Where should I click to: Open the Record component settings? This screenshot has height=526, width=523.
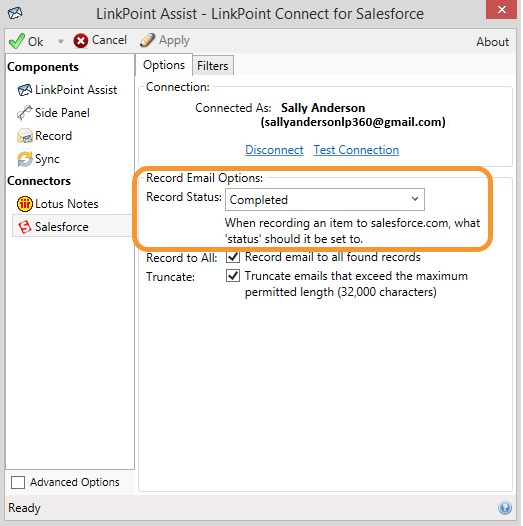(x=45, y=136)
